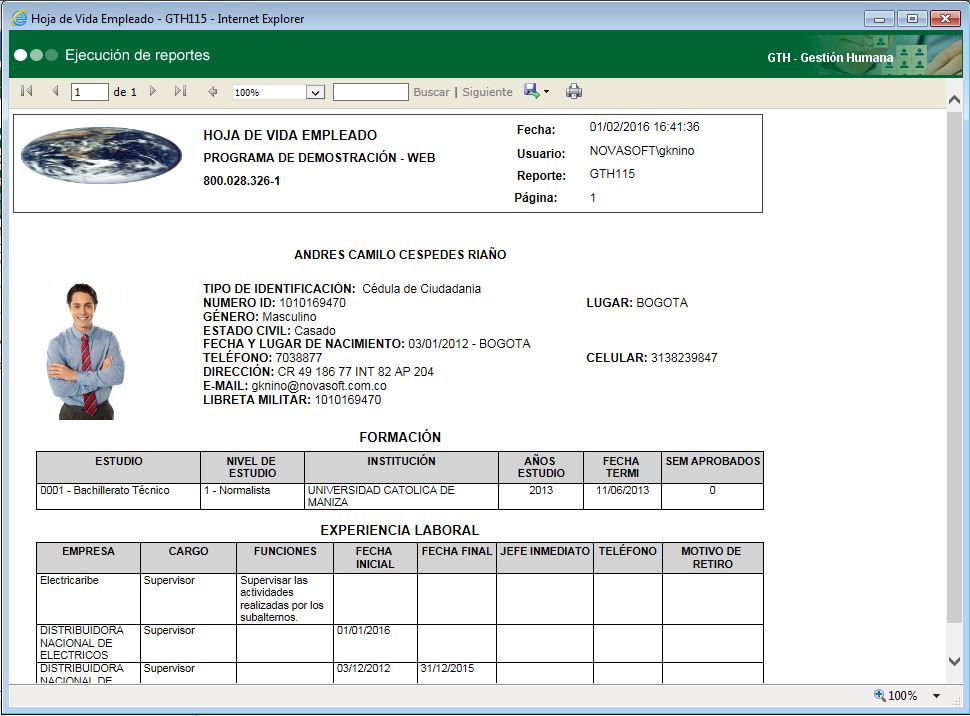Click browser zoom magnifier icon
The height and width of the screenshot is (716, 970).
(x=879, y=695)
